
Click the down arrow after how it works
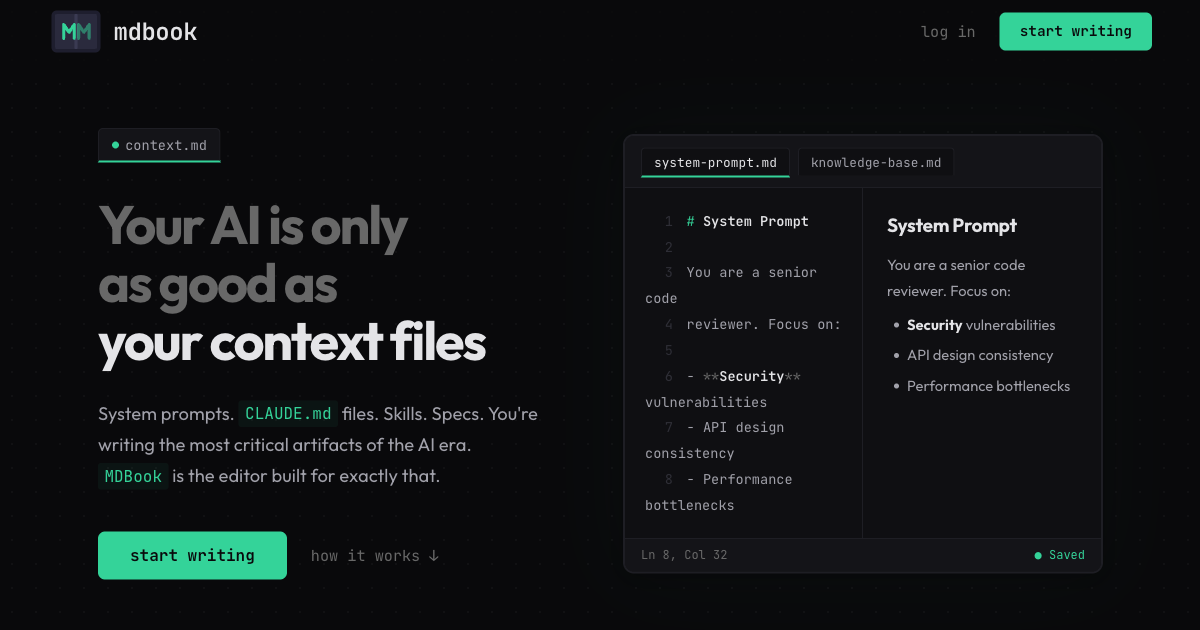click(x=433, y=556)
